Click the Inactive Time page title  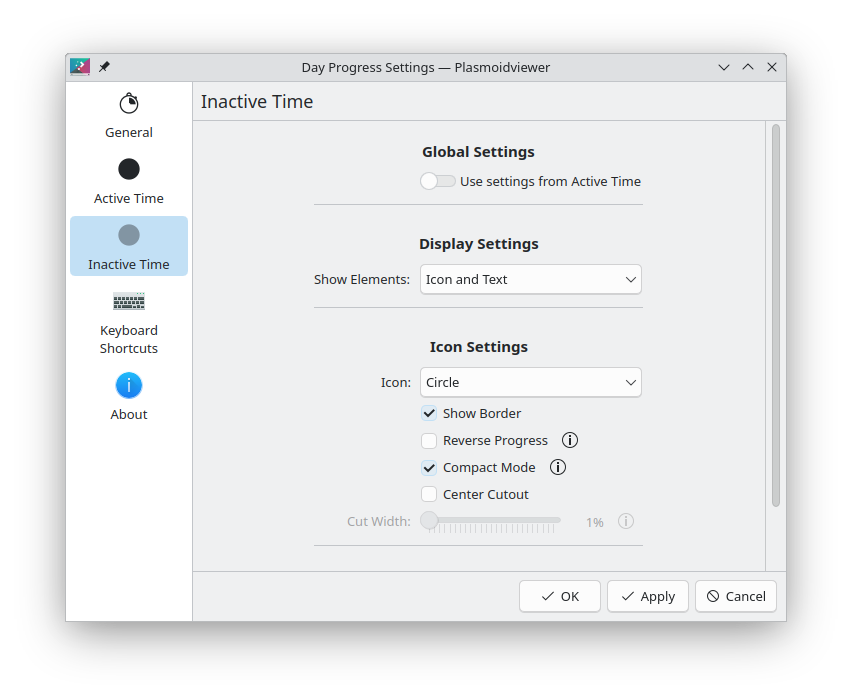tap(257, 102)
